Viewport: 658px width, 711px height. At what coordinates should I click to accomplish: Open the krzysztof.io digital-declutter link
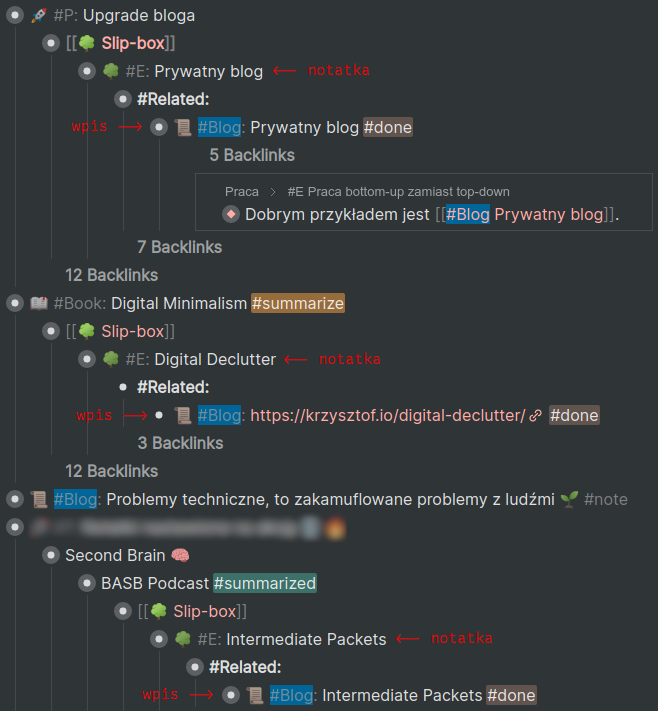(x=388, y=415)
